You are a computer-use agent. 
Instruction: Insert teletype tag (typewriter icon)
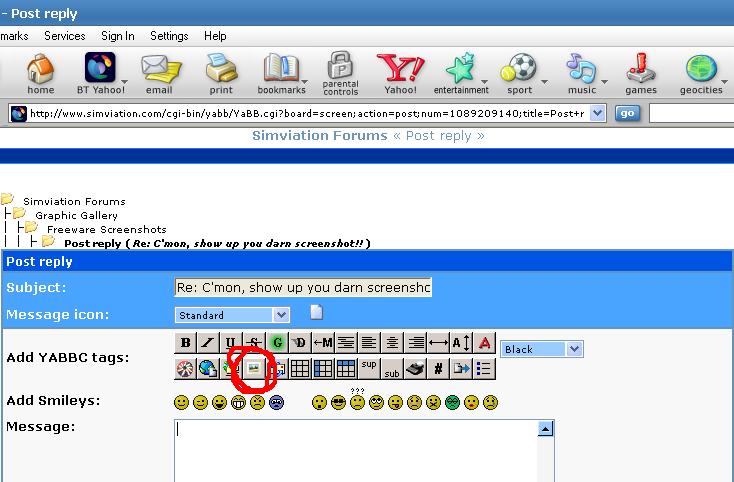point(415,369)
